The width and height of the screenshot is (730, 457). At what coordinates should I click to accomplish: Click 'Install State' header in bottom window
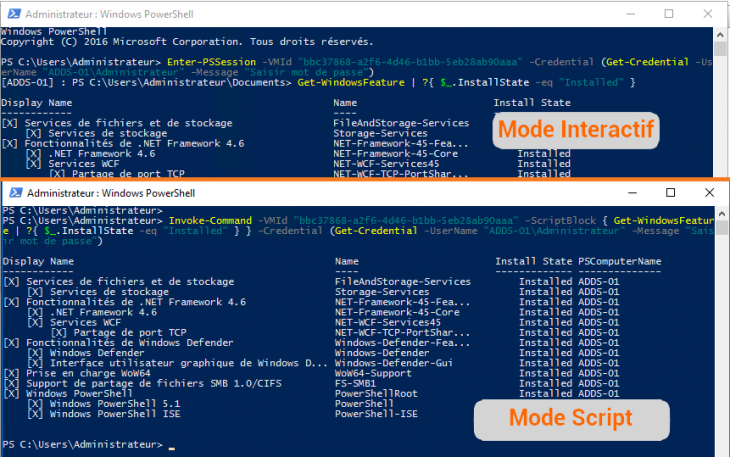(534, 262)
